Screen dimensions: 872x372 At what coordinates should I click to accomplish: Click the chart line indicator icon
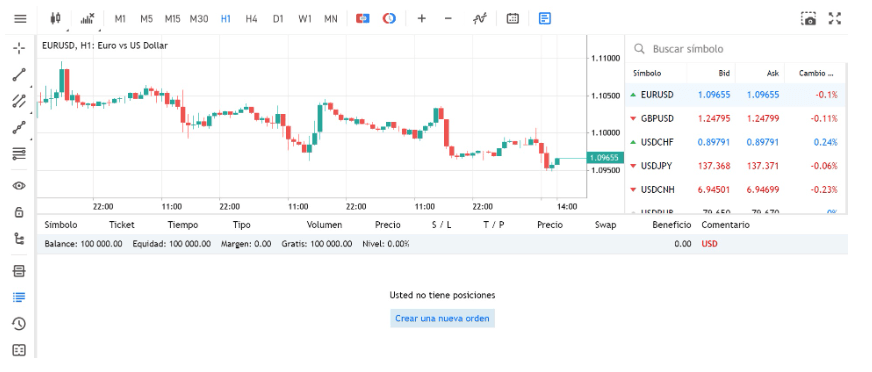479,19
